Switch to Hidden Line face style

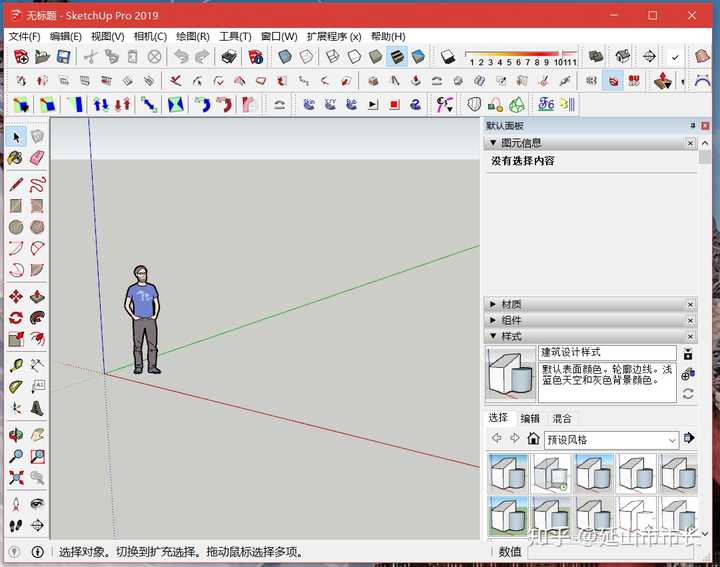tap(354, 56)
